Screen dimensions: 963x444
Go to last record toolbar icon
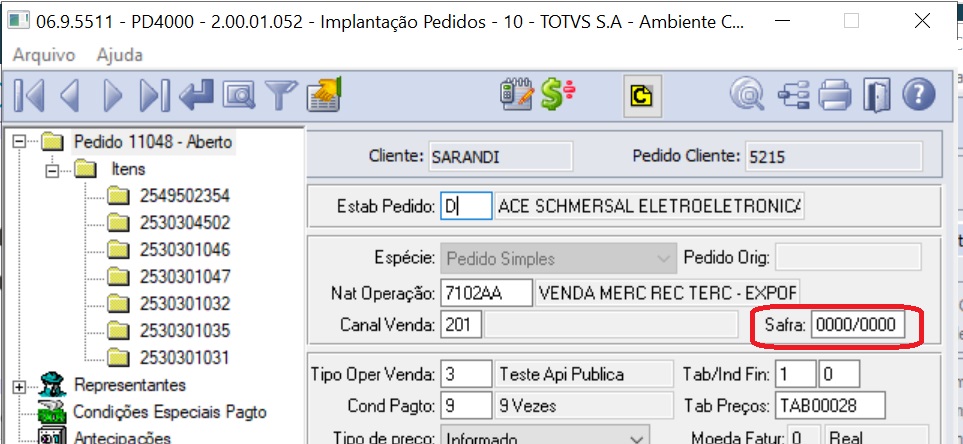154,96
